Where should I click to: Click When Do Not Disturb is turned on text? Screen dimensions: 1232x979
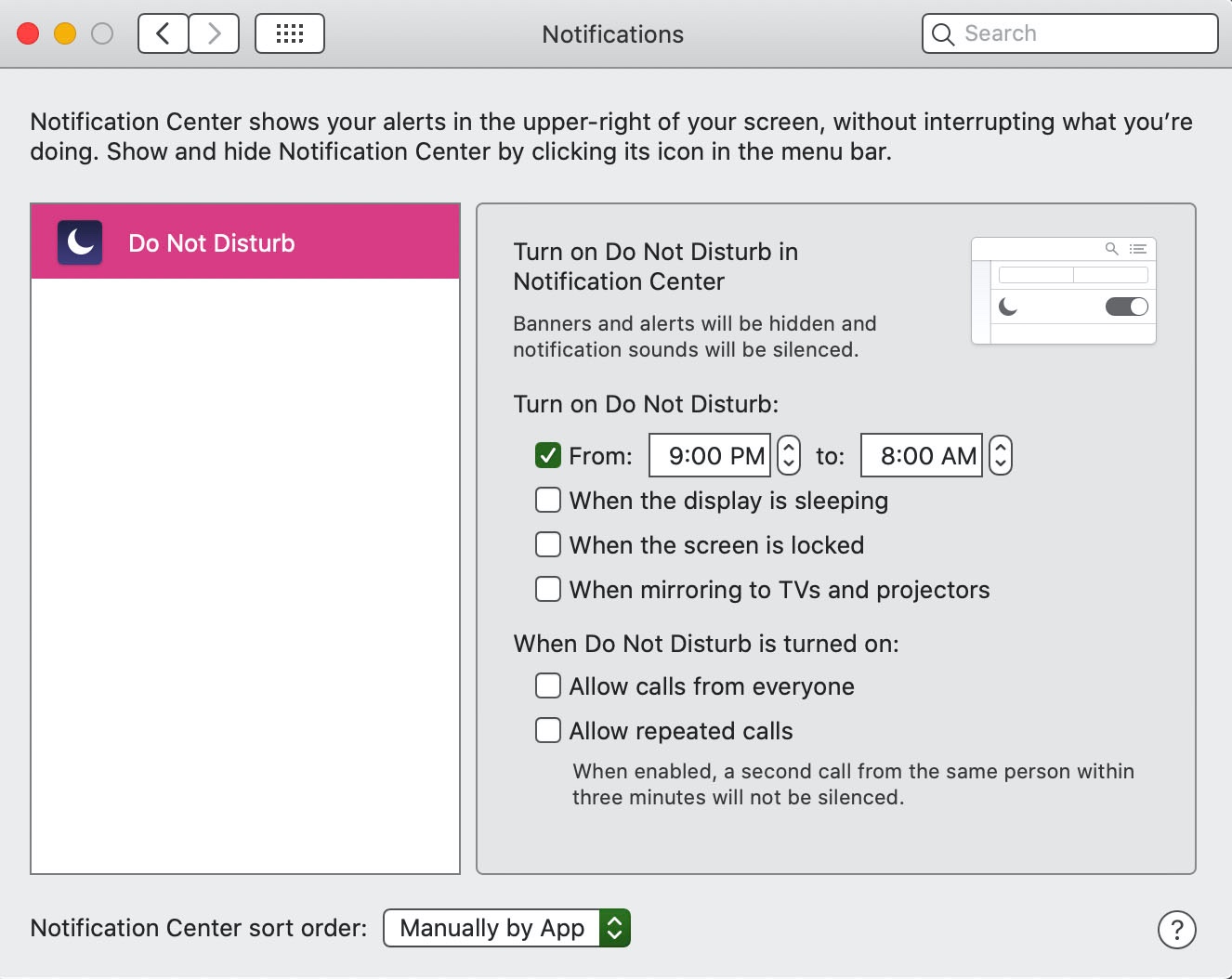point(706,644)
